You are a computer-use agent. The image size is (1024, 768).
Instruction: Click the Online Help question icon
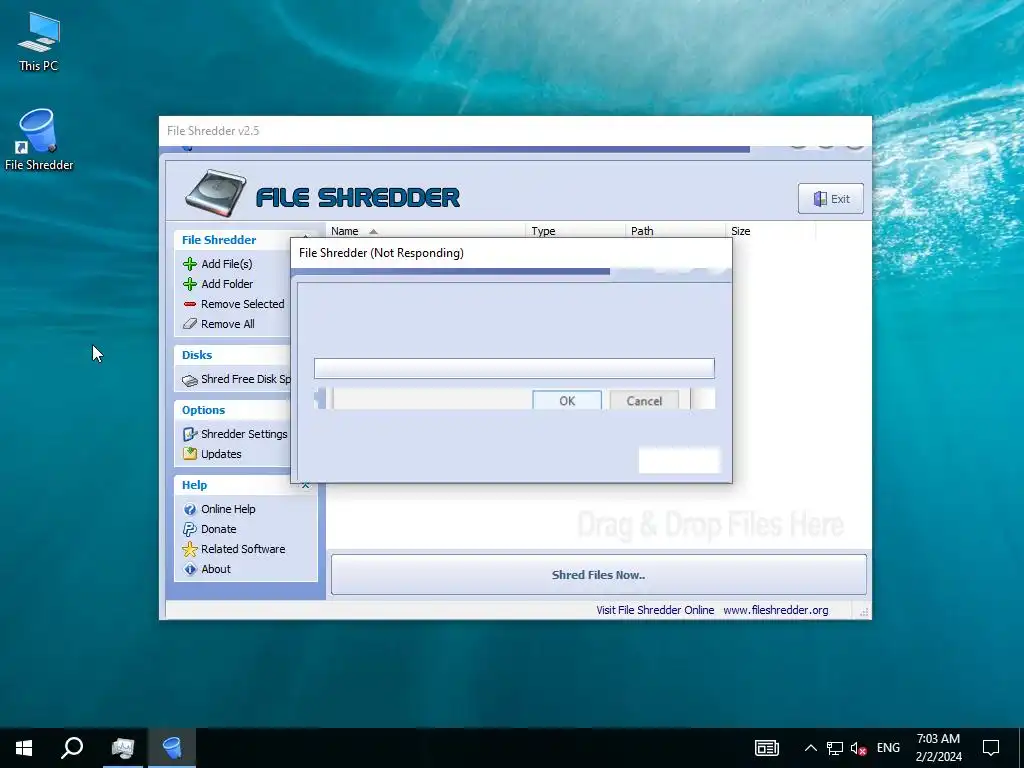point(190,509)
